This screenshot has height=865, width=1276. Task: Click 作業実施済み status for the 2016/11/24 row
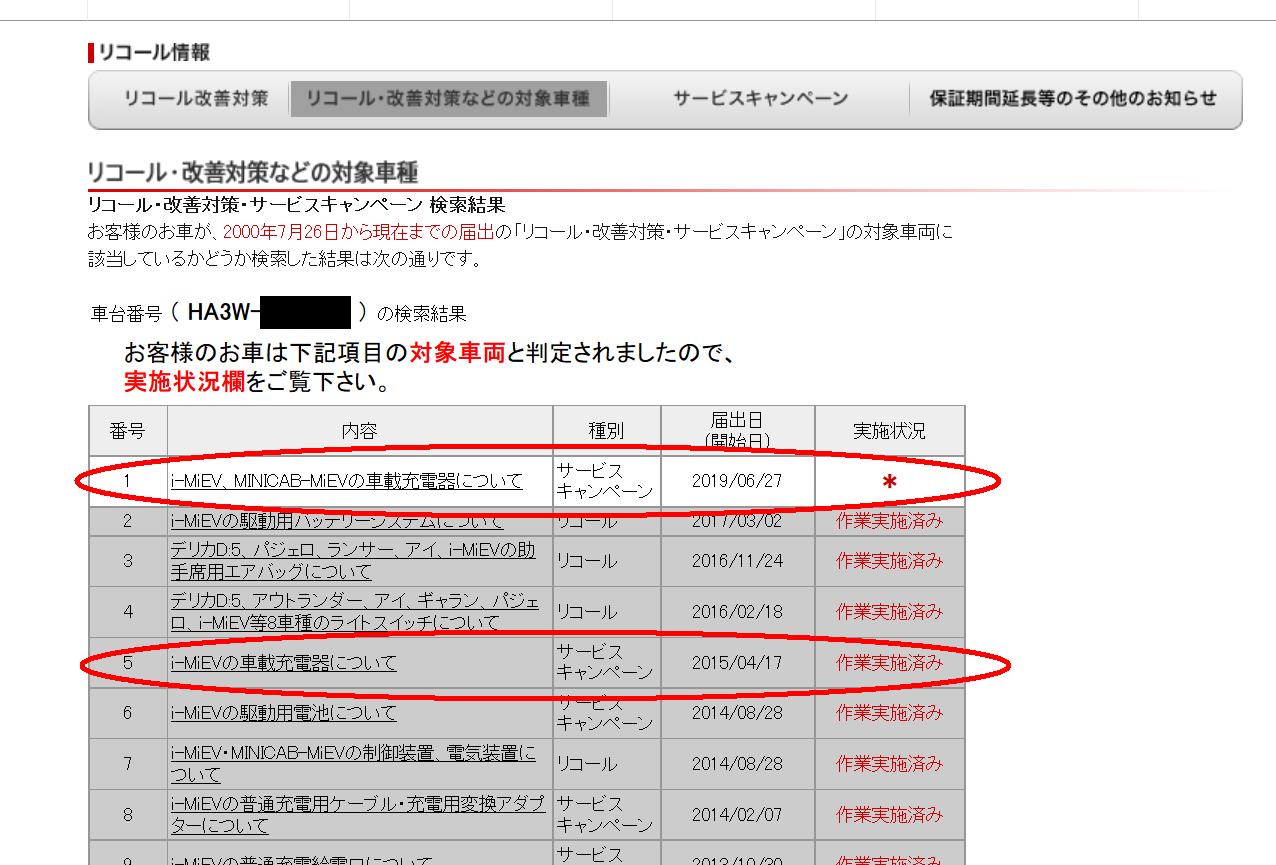click(889, 561)
